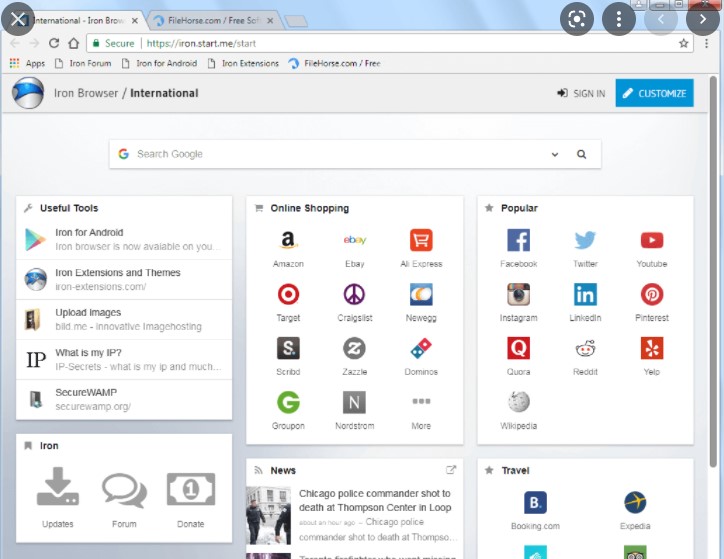The width and height of the screenshot is (724, 559).
Task: Open Iron Extensions and Themes entry
Action: pyautogui.click(x=124, y=279)
